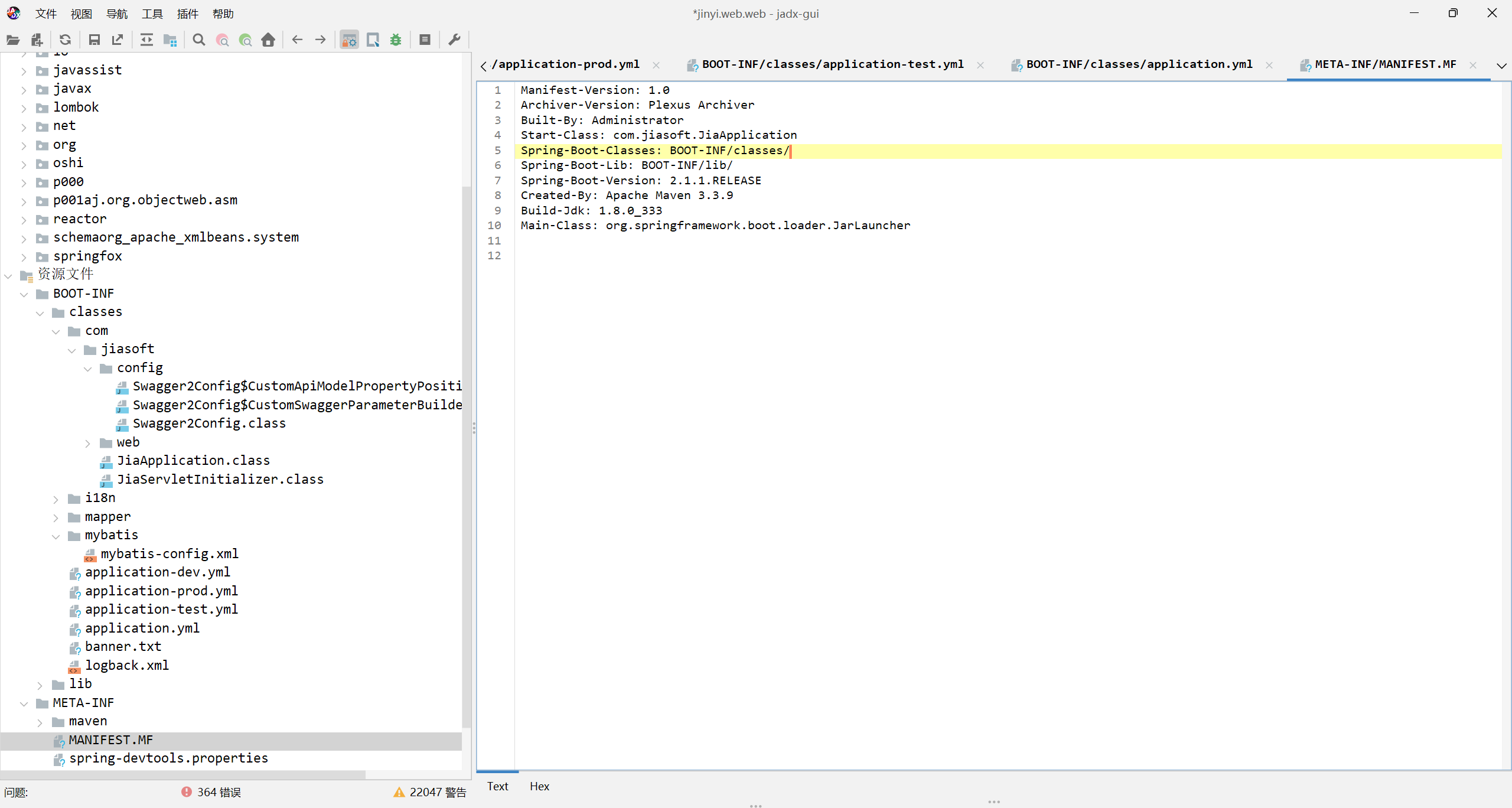Click the open file toolbar icon
The height and width of the screenshot is (808, 1512).
click(13, 40)
